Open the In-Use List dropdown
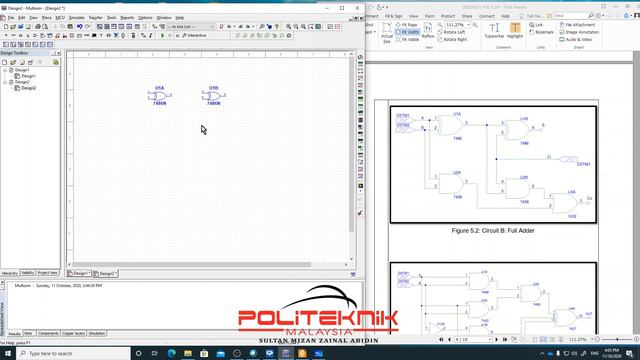The image size is (640, 360). (x=212, y=27)
